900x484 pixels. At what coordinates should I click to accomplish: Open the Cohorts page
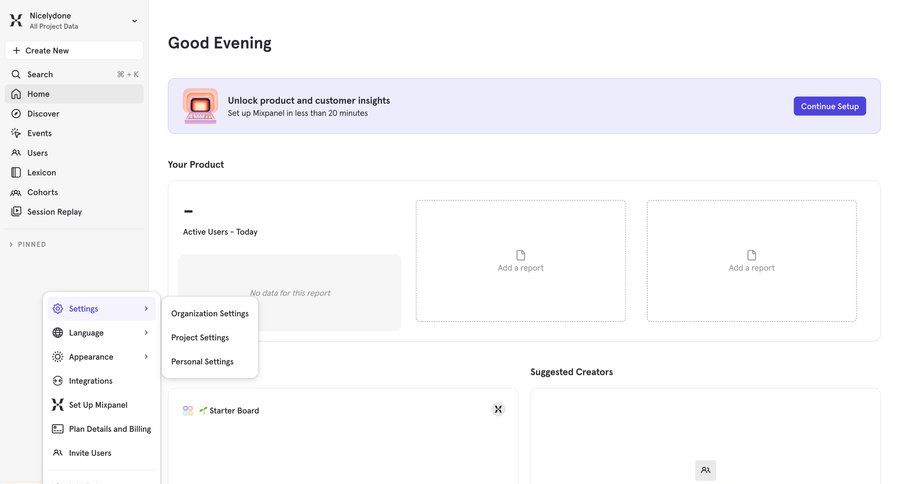click(74, 192)
